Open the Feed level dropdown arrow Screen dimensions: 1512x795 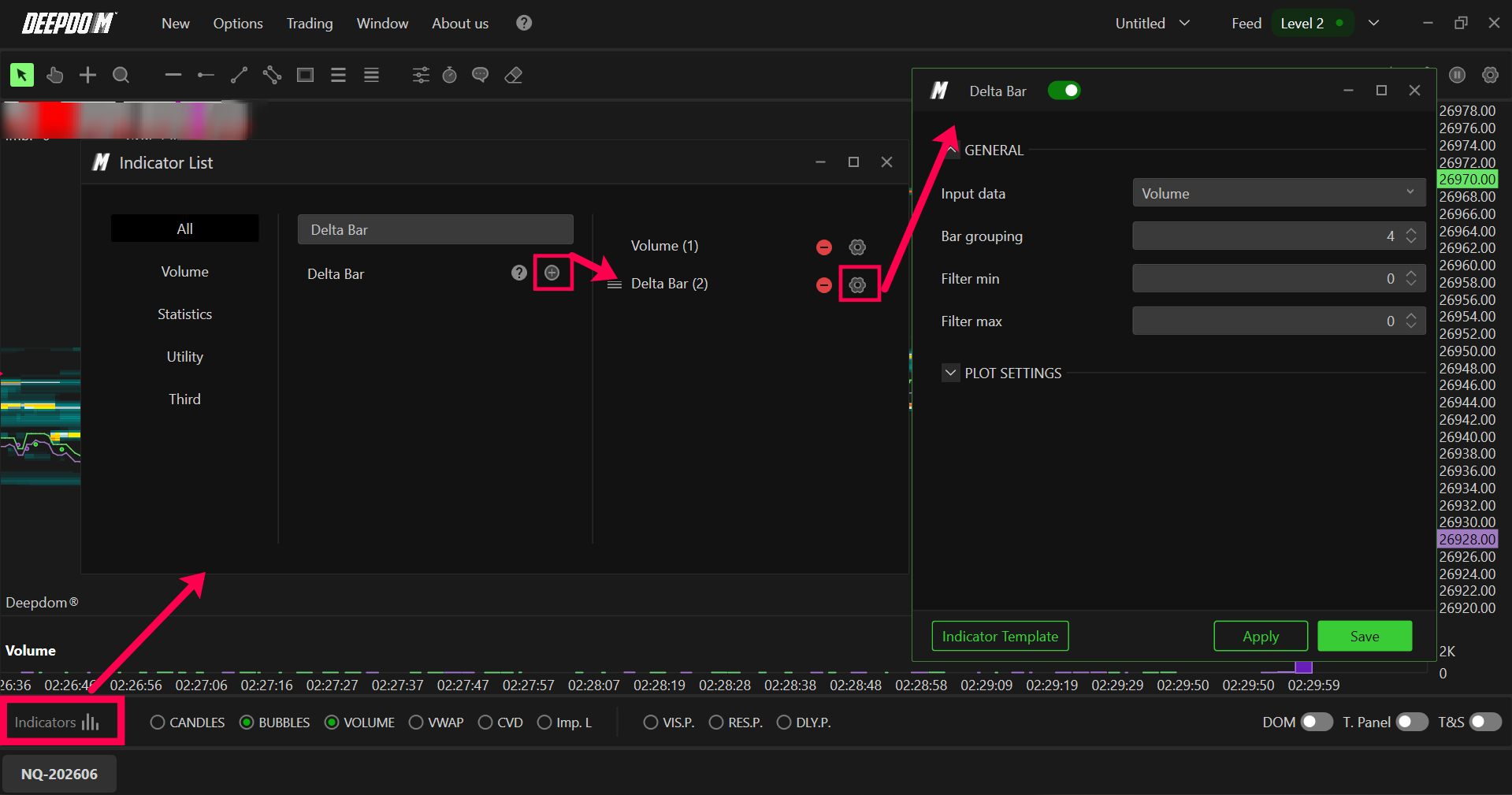(1373, 23)
